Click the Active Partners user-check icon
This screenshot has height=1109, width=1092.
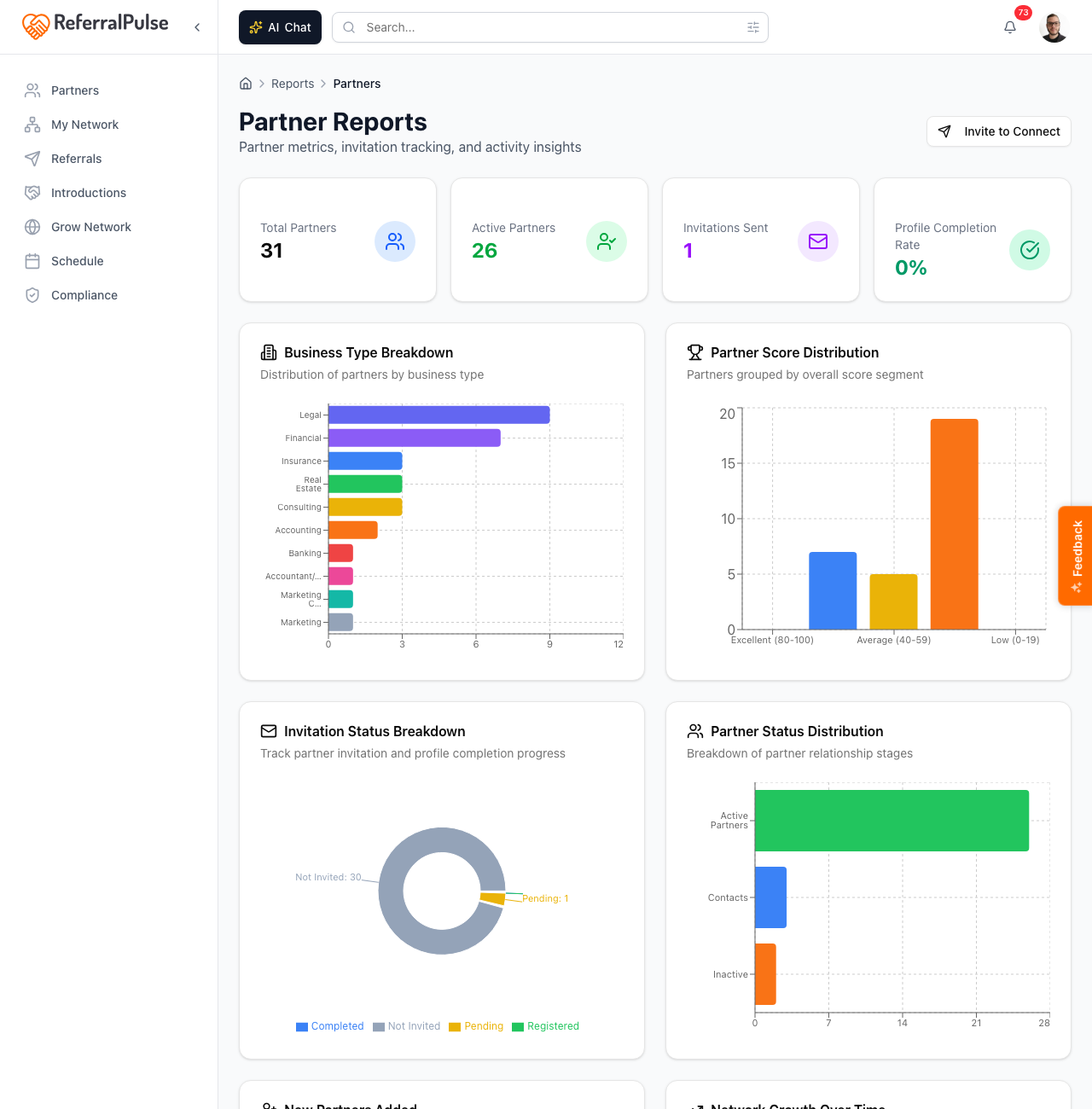[607, 241]
